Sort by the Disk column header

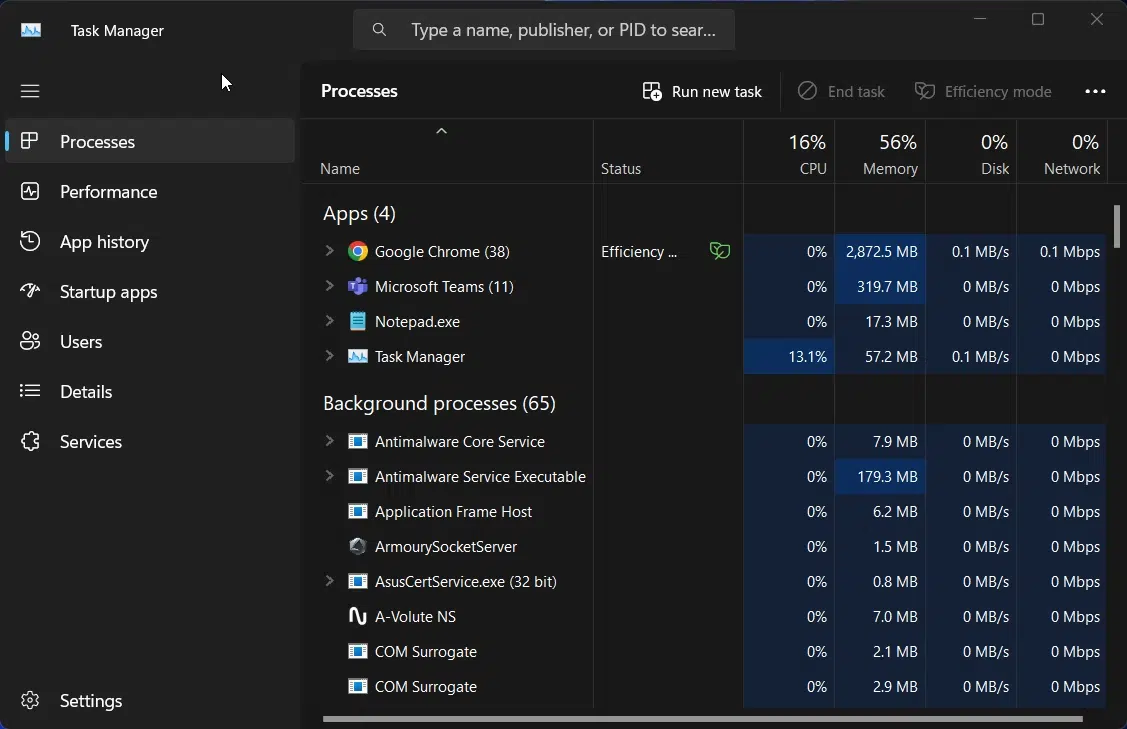pyautogui.click(x=971, y=152)
